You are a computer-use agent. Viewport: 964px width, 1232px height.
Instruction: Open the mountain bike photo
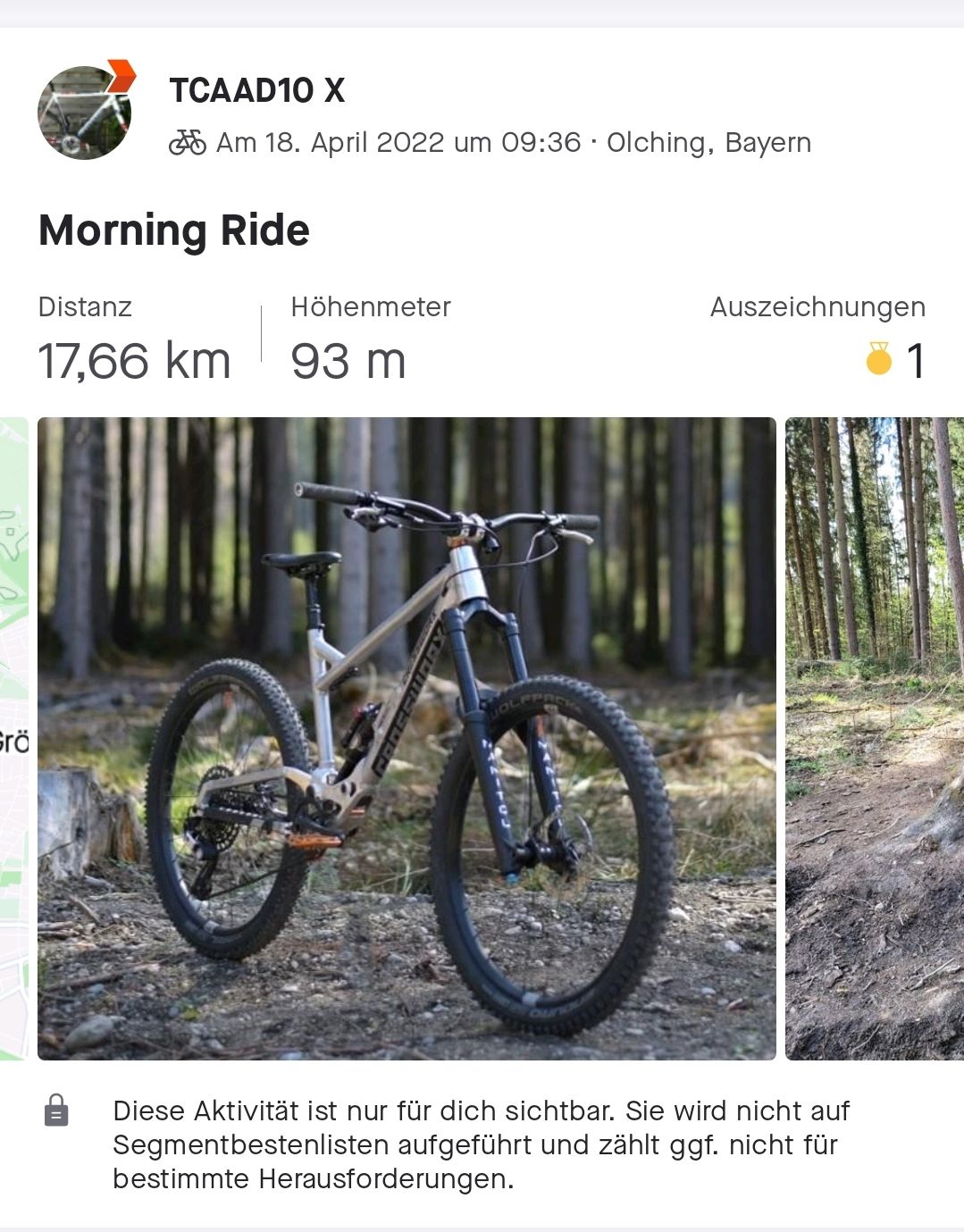407,738
